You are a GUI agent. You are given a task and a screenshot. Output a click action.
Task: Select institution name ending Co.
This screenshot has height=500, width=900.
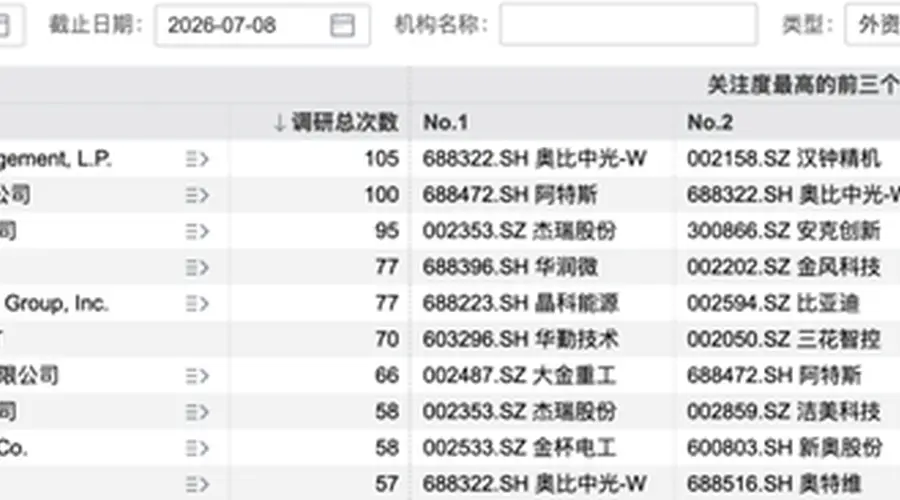(14, 448)
